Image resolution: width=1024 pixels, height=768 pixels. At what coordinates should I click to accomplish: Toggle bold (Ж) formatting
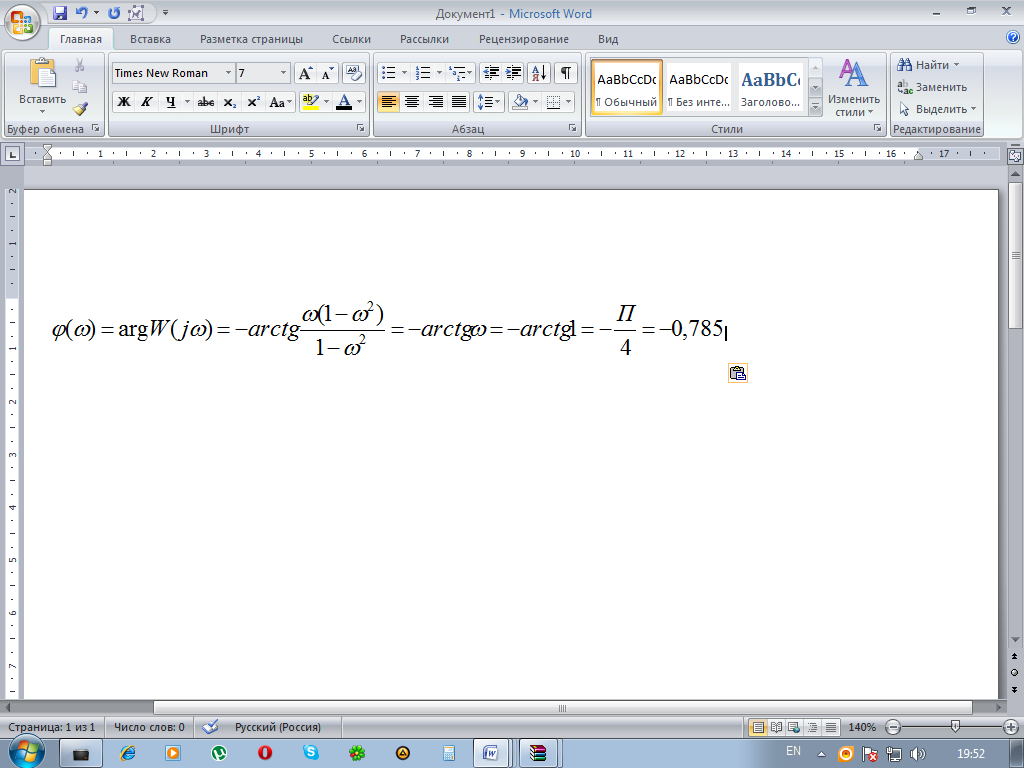tap(123, 102)
